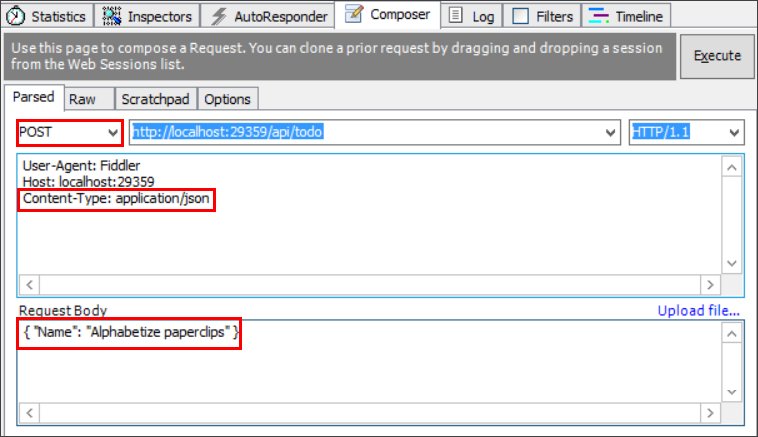The width and height of the screenshot is (758, 437).
Task: Expand the URL history dropdown arrow
Action: 610,132
